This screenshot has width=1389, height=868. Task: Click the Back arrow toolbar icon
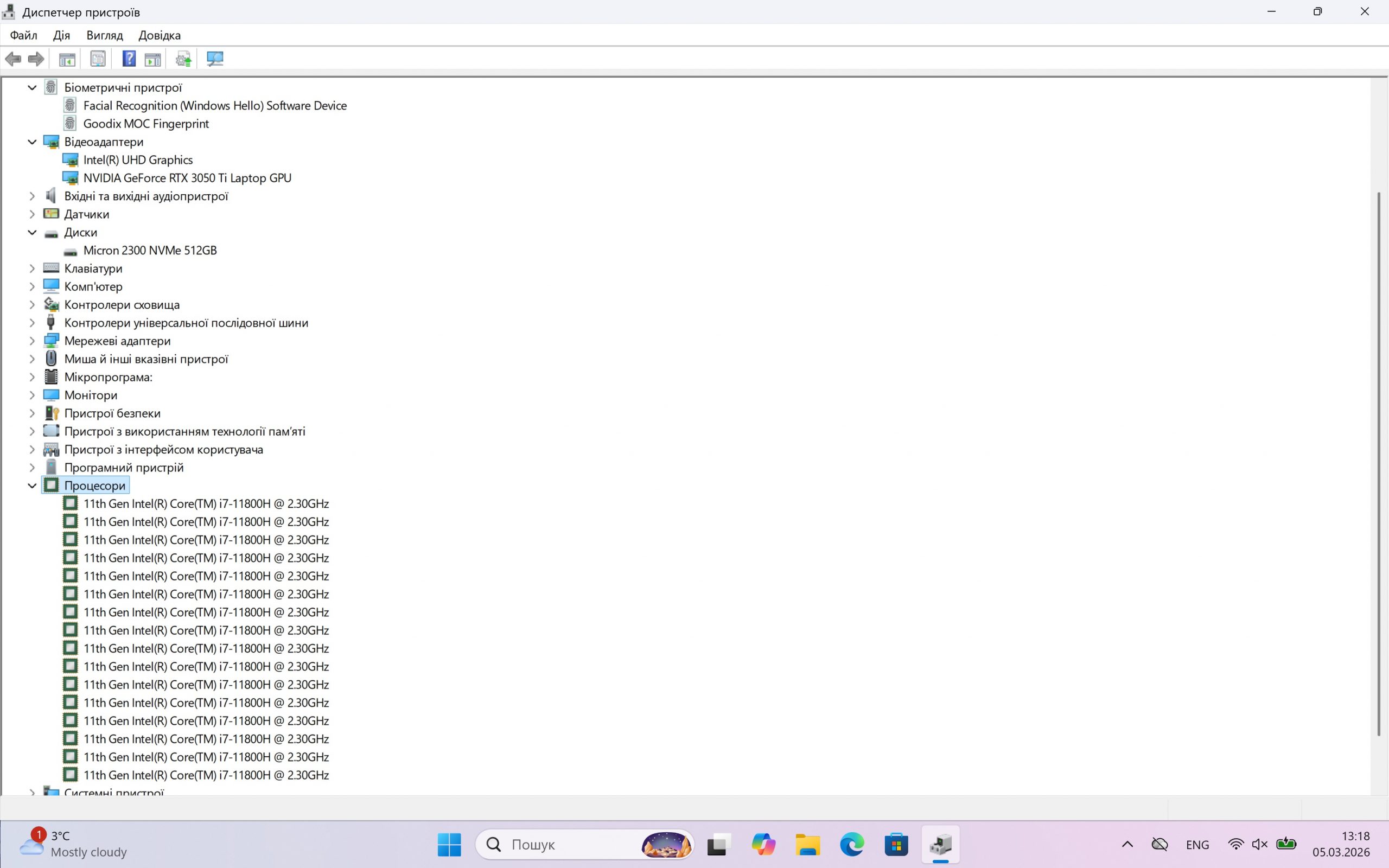click(12, 59)
